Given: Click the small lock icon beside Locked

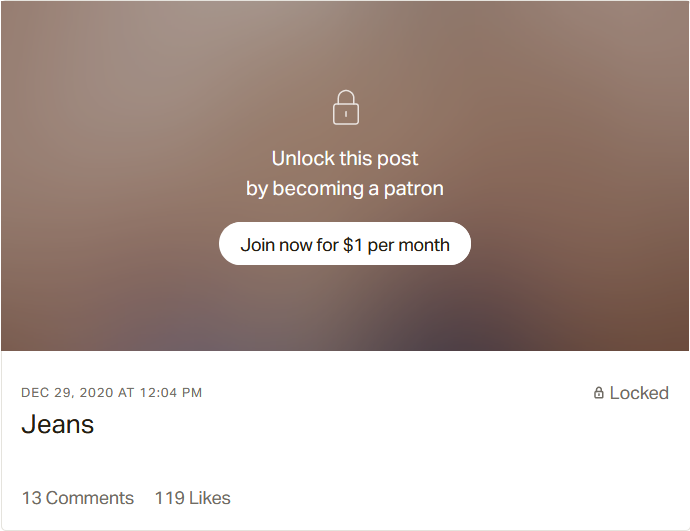Looking at the screenshot, I should (x=599, y=393).
